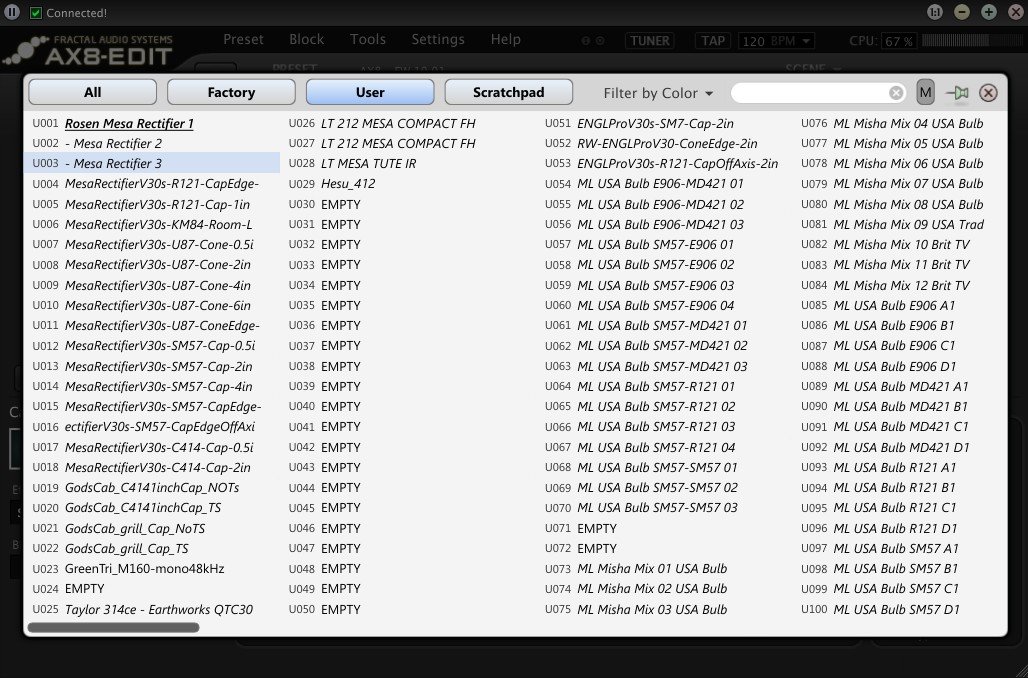
Task: Select U051 ENGLProV30s-SM7-Cap-2in
Action: tap(665, 123)
